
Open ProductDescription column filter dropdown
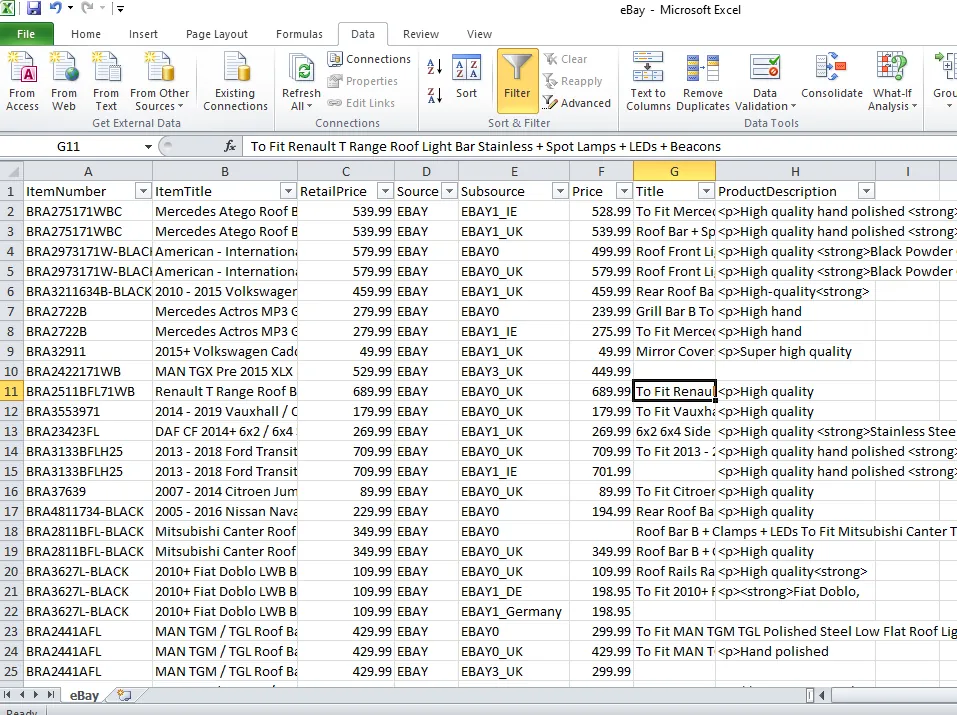point(866,191)
